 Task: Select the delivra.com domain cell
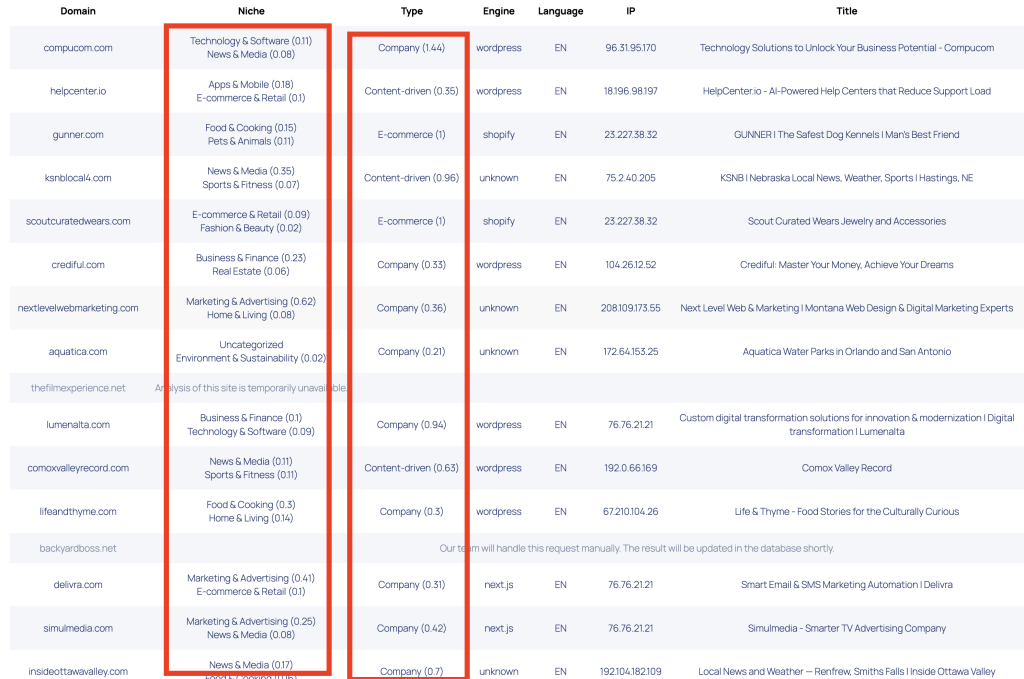pos(78,584)
